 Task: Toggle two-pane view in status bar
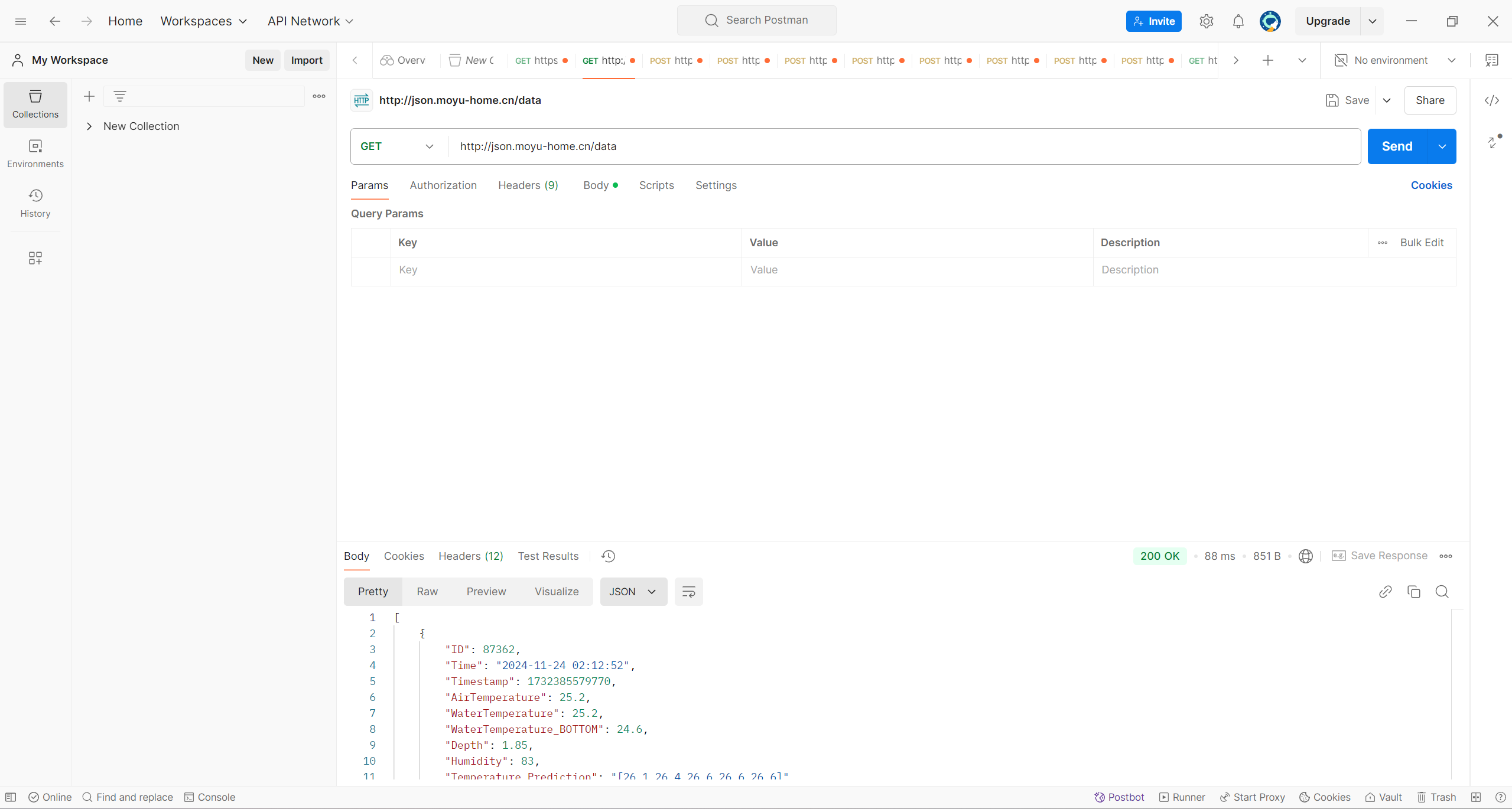(1476, 797)
